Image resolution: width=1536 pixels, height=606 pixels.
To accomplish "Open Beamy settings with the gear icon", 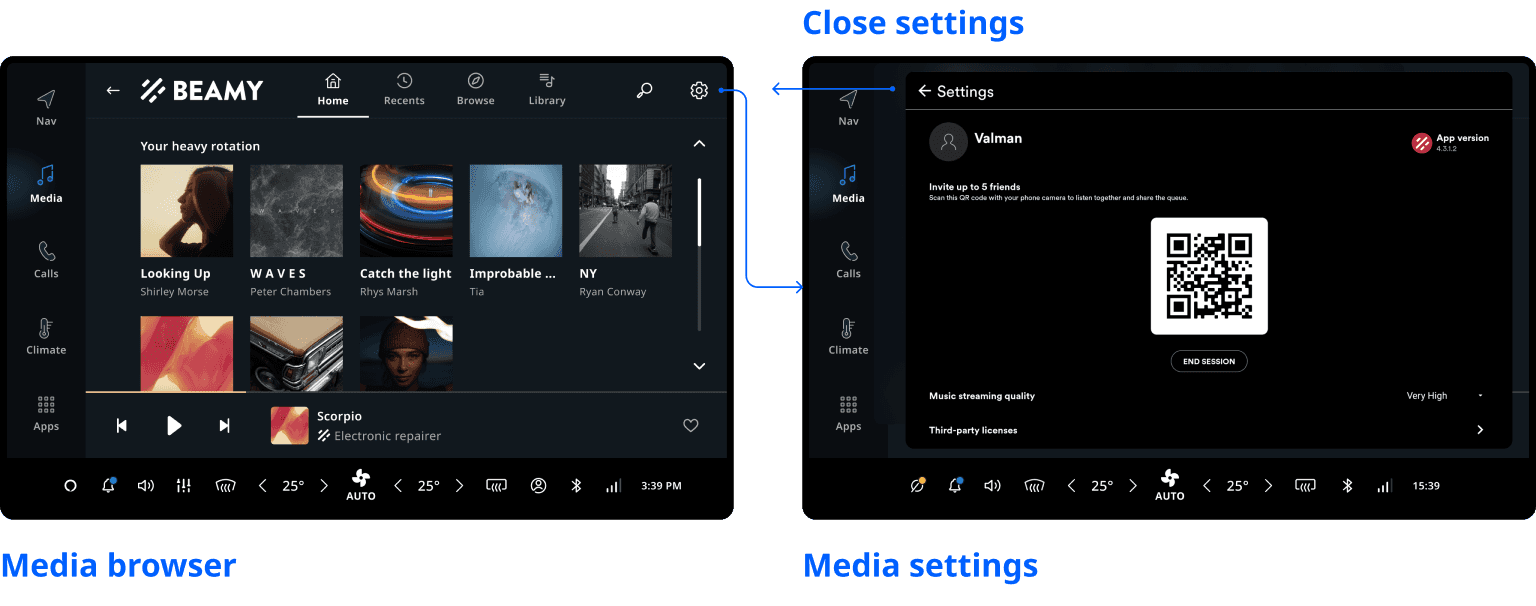I will pos(699,91).
